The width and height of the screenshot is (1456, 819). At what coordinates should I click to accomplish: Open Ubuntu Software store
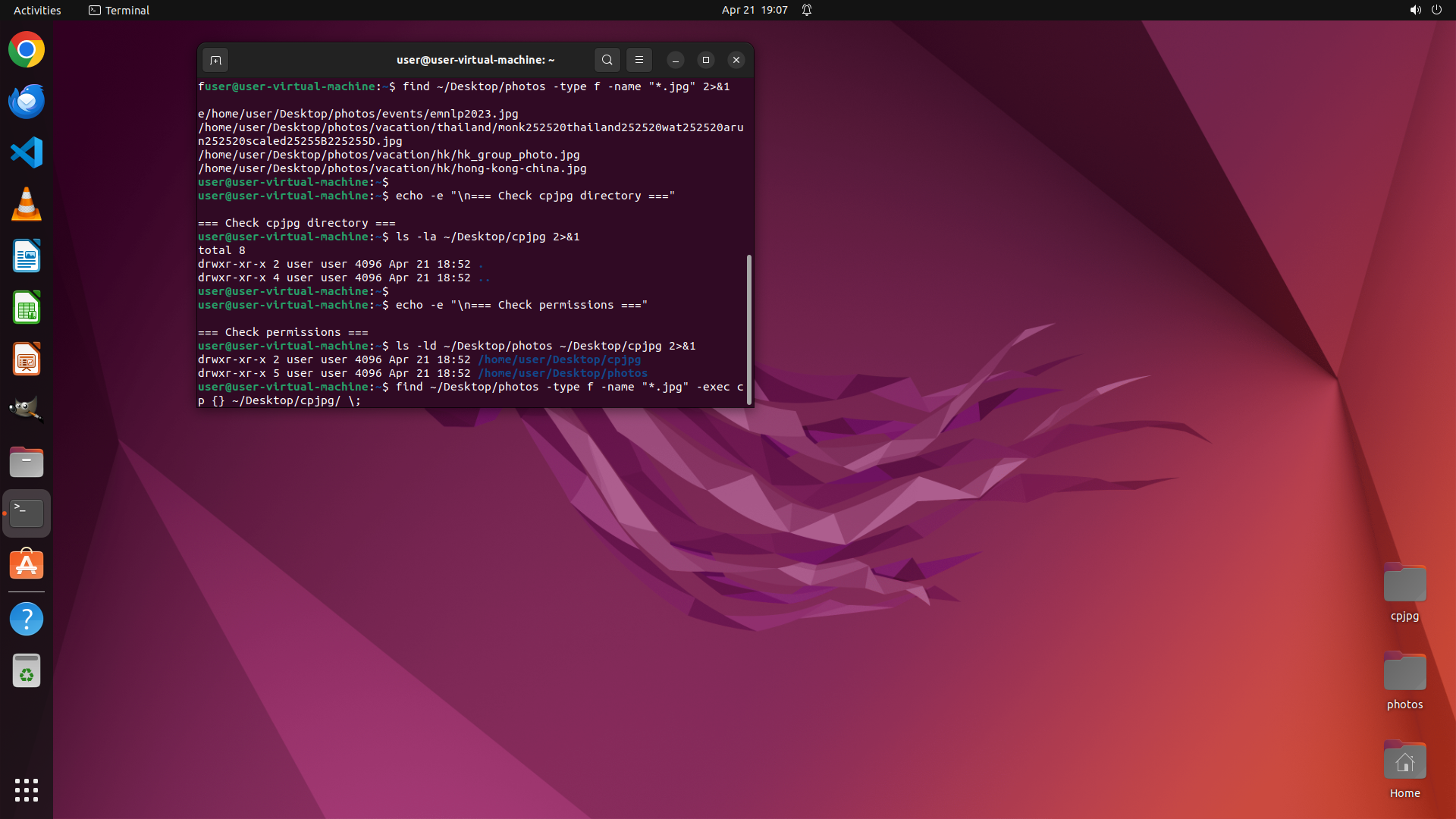[x=27, y=565]
